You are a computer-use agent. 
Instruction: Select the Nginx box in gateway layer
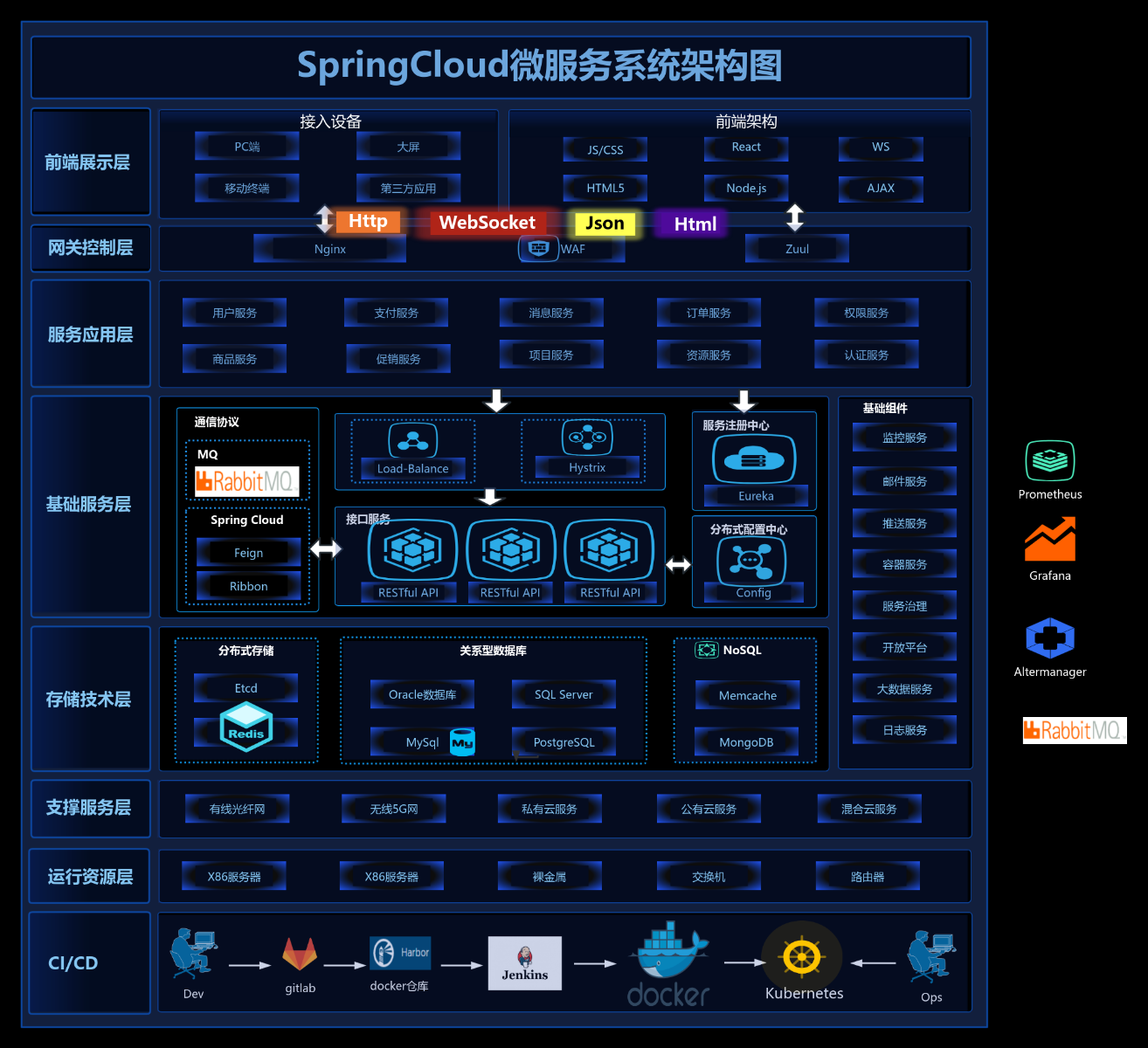pyautogui.click(x=329, y=248)
